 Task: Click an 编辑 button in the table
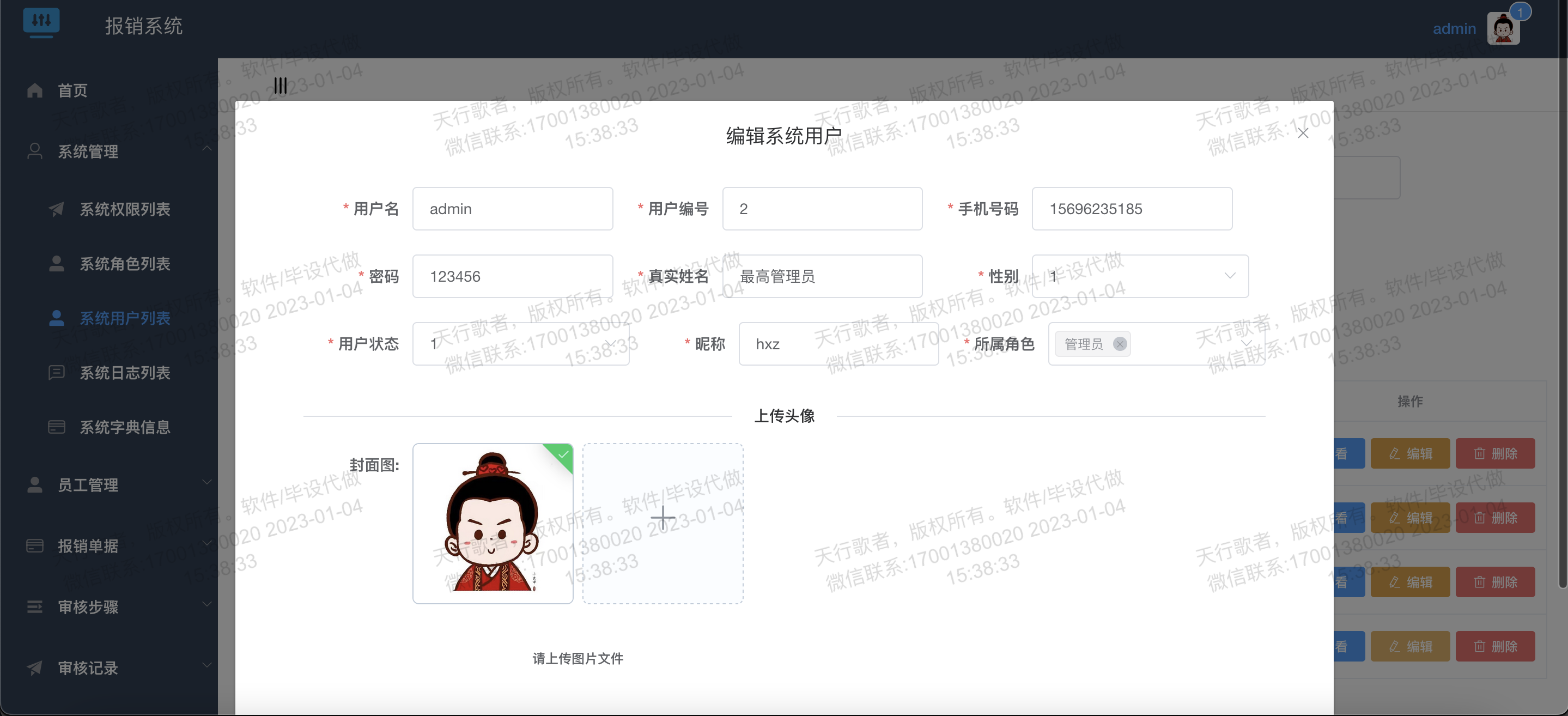point(1411,453)
